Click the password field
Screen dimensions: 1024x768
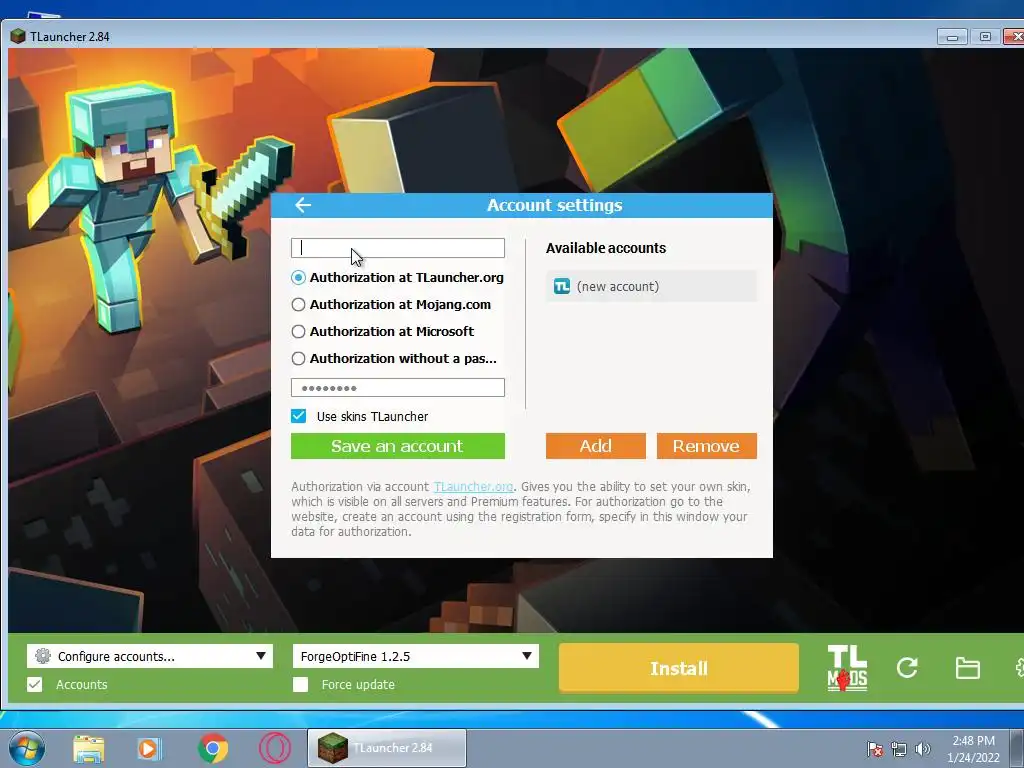coord(398,388)
